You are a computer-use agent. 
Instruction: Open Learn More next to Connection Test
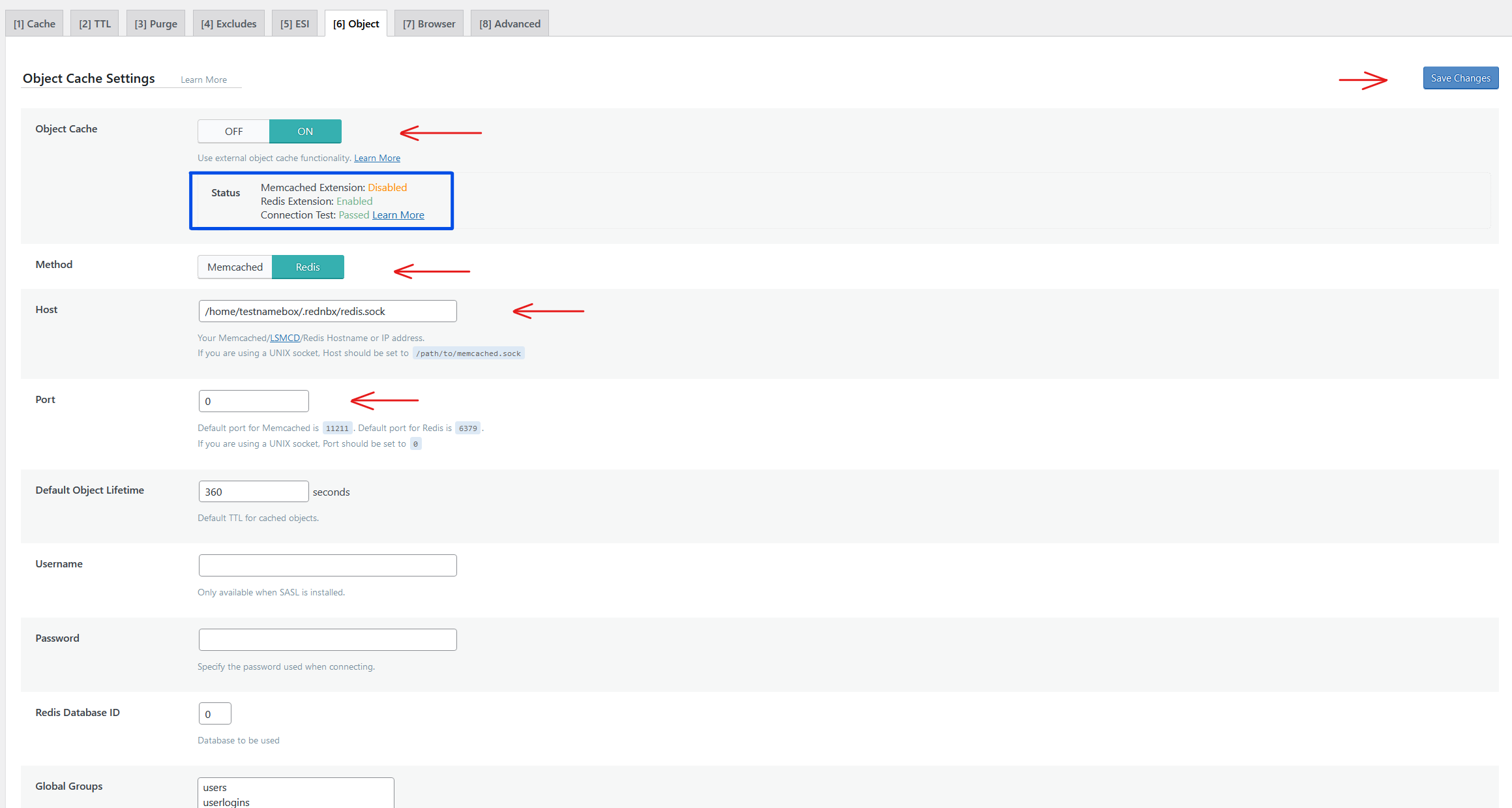pyautogui.click(x=398, y=215)
